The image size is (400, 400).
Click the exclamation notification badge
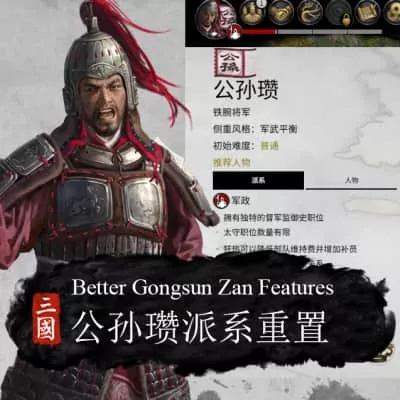click(x=261, y=4)
